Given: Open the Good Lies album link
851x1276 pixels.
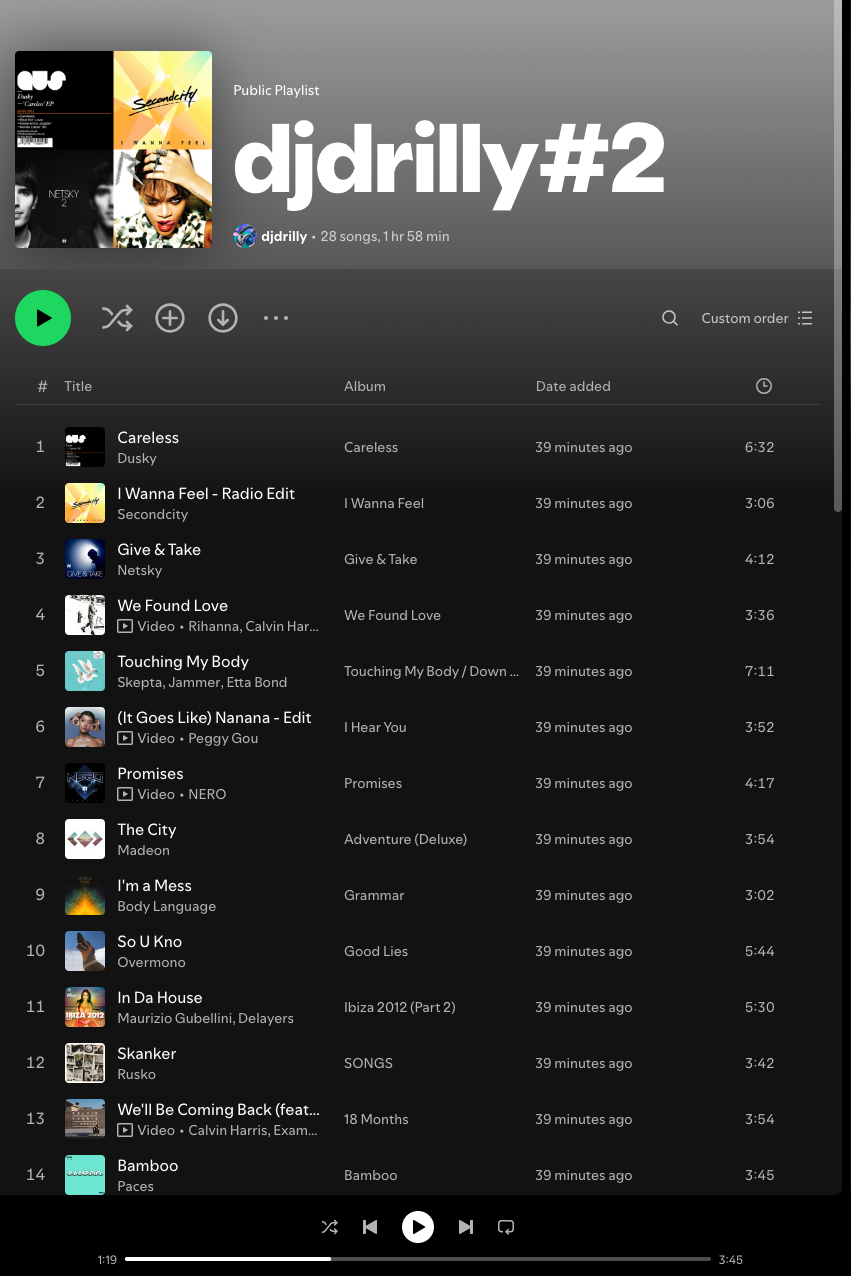Looking at the screenshot, I should click(376, 951).
